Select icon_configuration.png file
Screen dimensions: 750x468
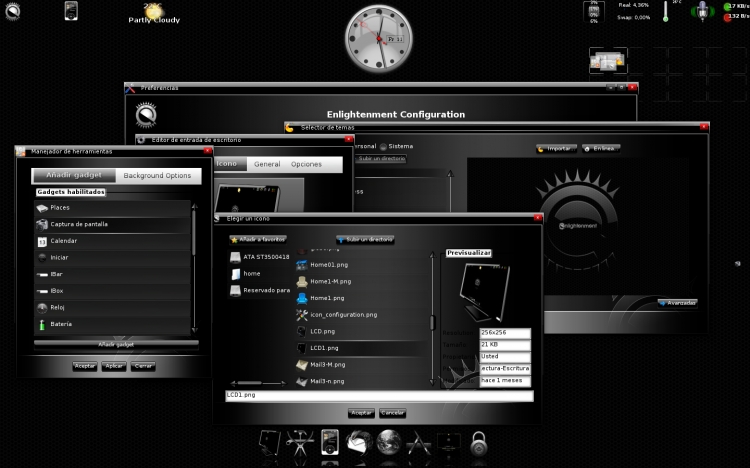click(x=361, y=315)
